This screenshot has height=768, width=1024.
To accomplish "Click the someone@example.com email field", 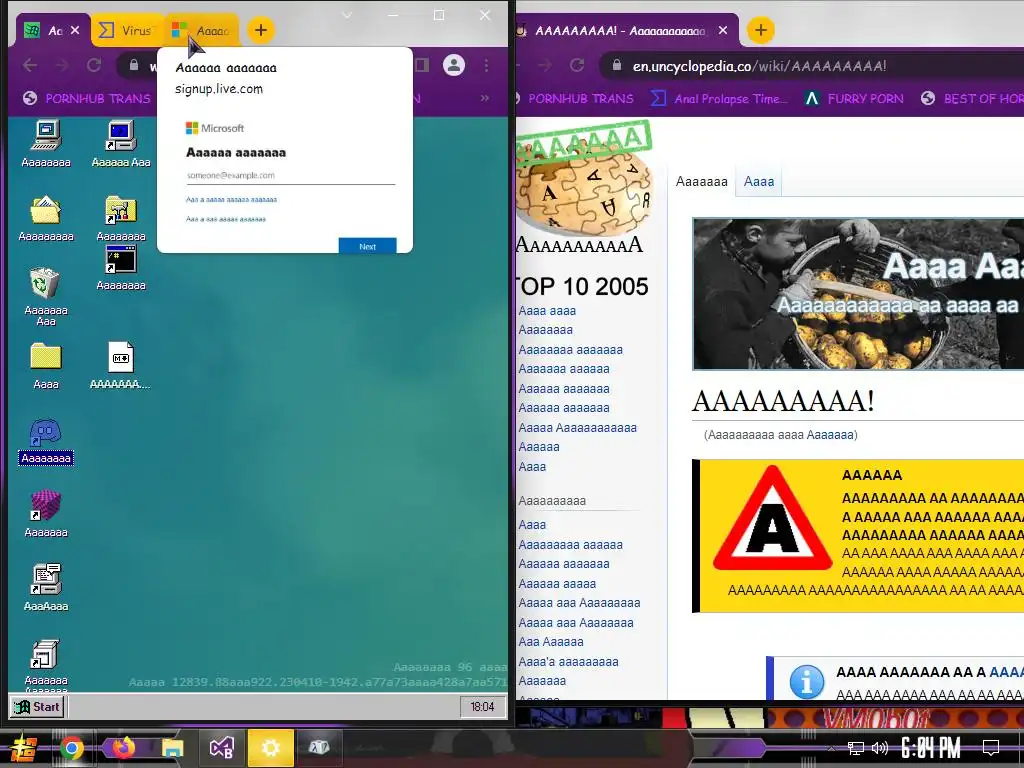I will 291,175.
